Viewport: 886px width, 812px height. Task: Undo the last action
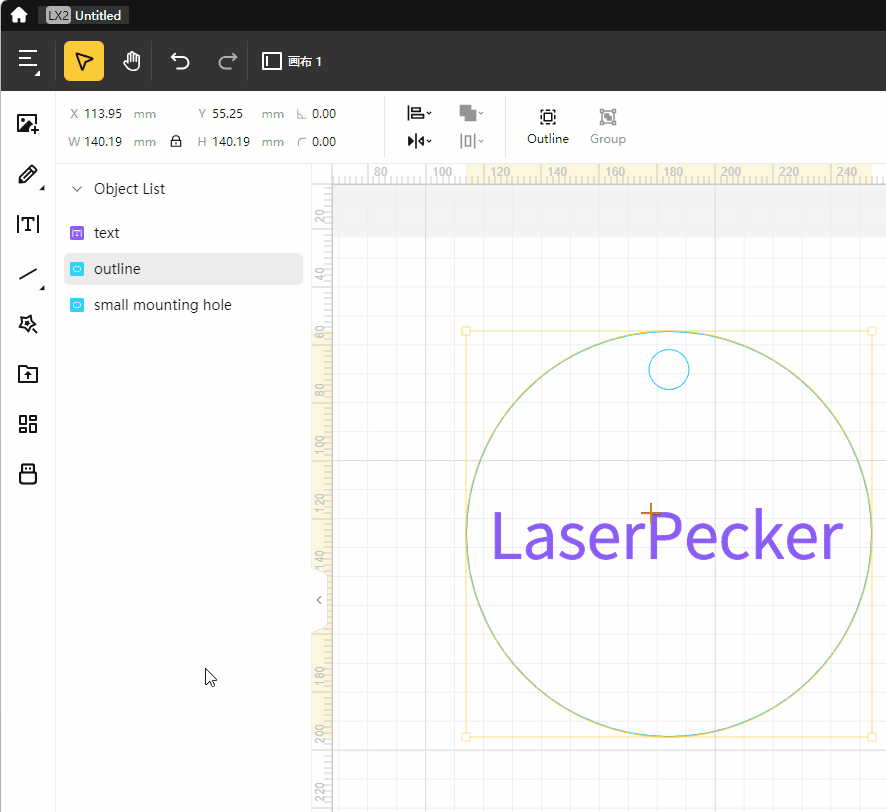pyautogui.click(x=180, y=61)
